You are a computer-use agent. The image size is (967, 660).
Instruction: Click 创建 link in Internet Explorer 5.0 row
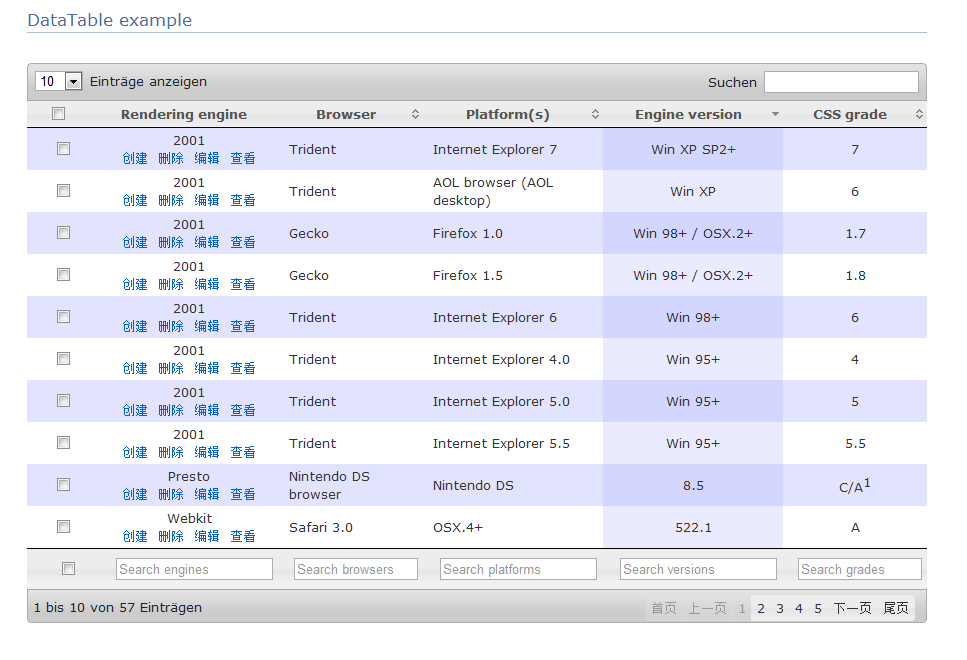(135, 410)
